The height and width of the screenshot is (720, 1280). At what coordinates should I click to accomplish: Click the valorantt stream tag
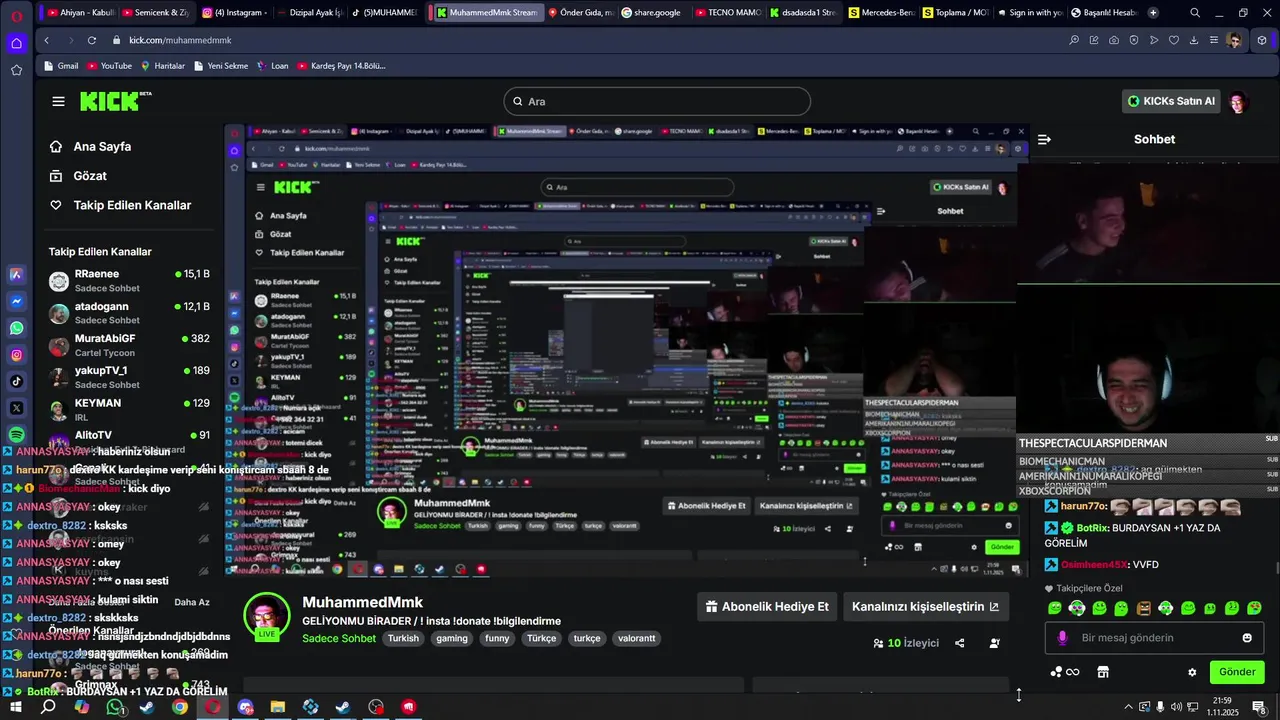pyautogui.click(x=637, y=639)
